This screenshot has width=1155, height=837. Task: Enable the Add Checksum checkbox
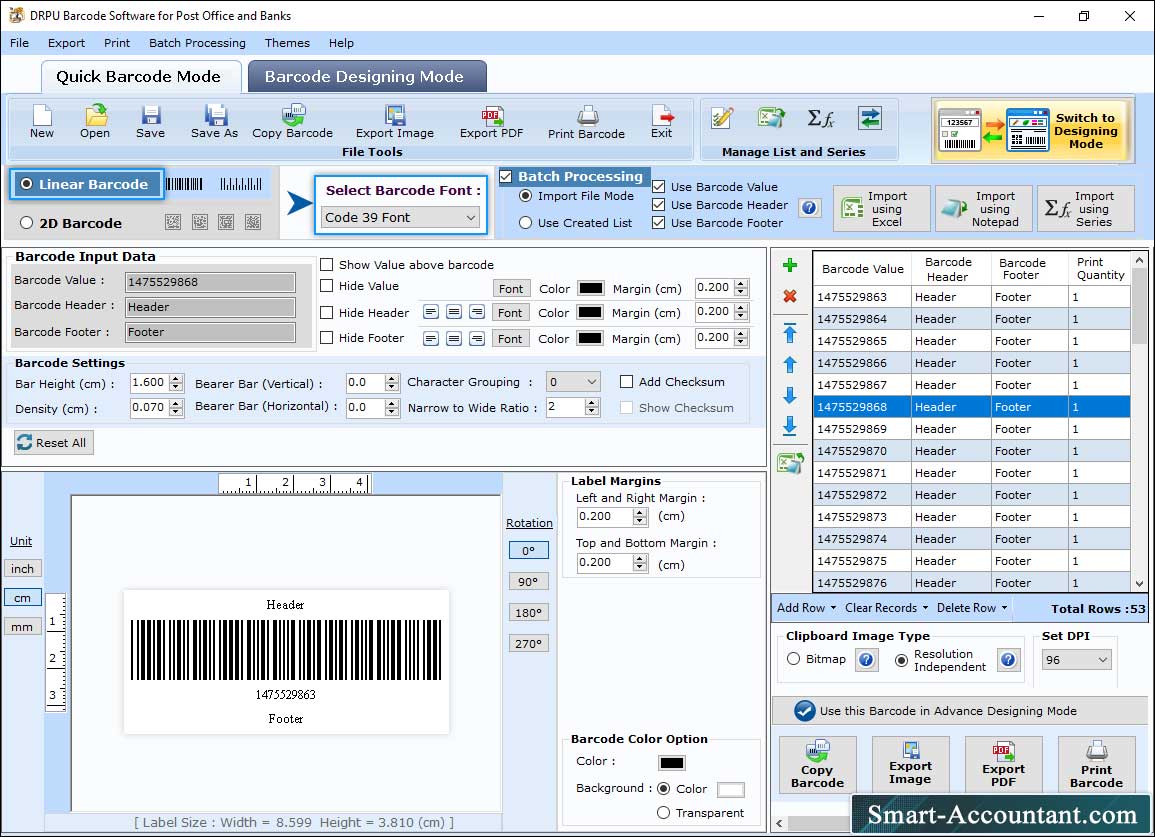[x=626, y=382]
